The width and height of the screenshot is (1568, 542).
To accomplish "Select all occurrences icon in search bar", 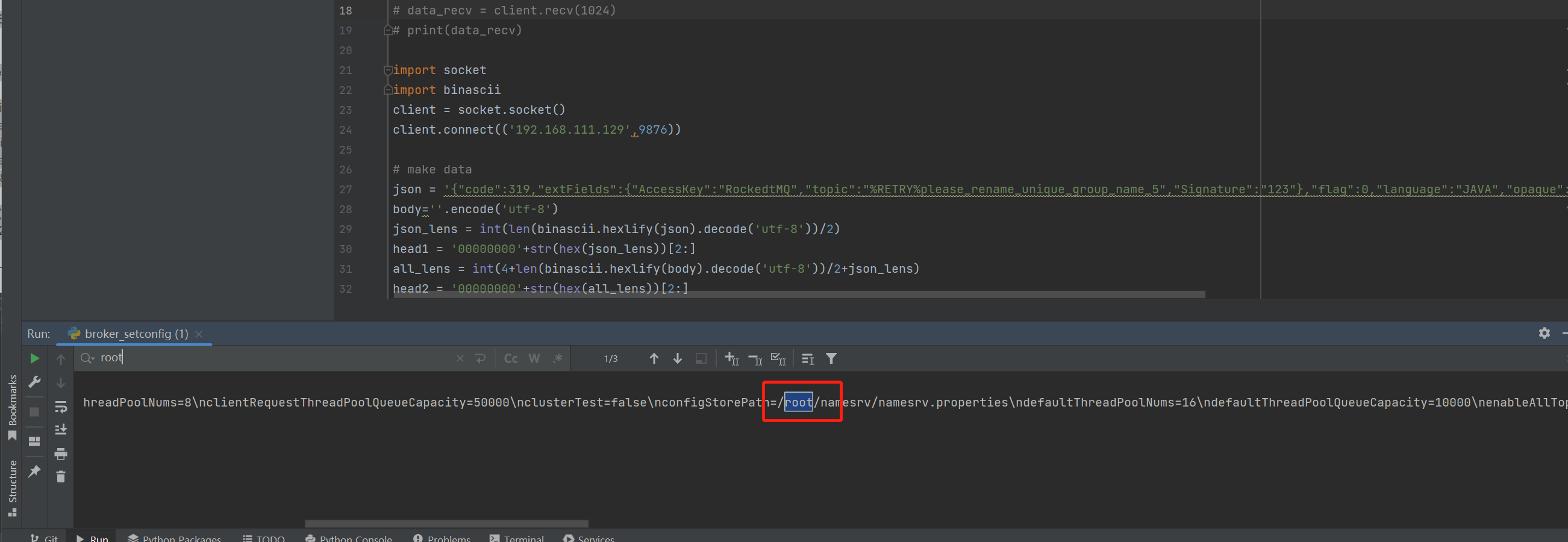I will [x=778, y=359].
